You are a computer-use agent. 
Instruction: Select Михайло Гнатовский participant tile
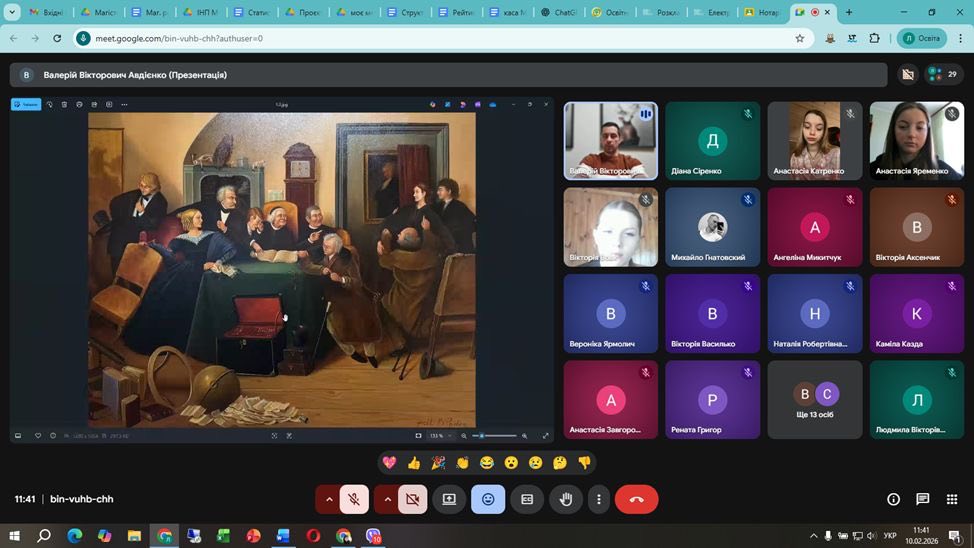pos(712,227)
